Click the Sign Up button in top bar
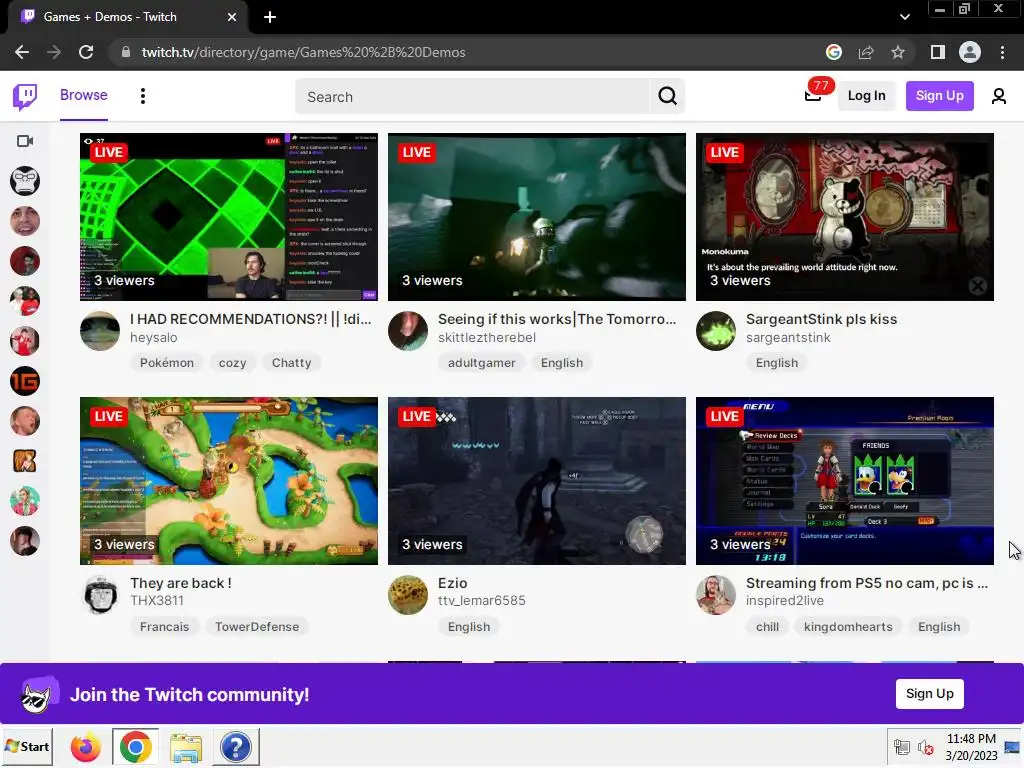The width and height of the screenshot is (1024, 768). coord(939,95)
